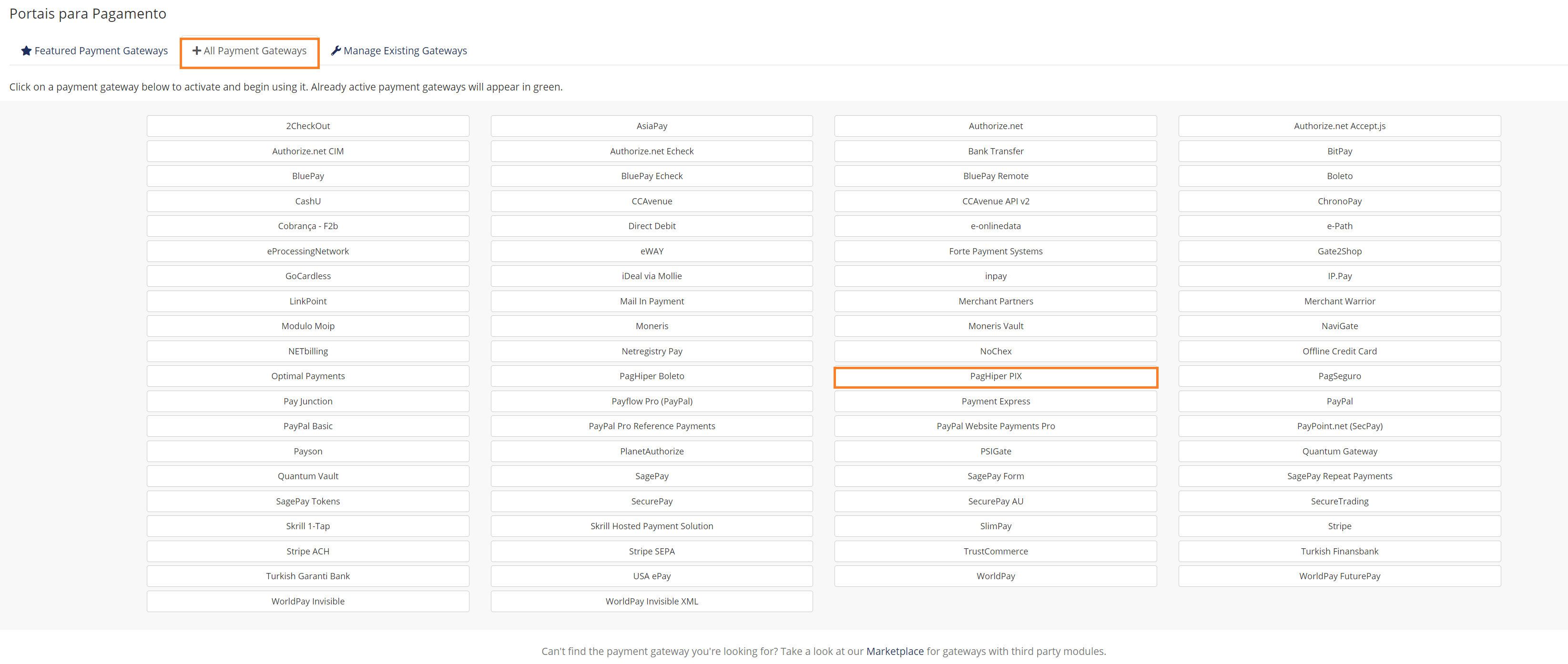1568x664 pixels.
Task: Choose the Stripe SEPA gateway
Action: pyautogui.click(x=652, y=552)
